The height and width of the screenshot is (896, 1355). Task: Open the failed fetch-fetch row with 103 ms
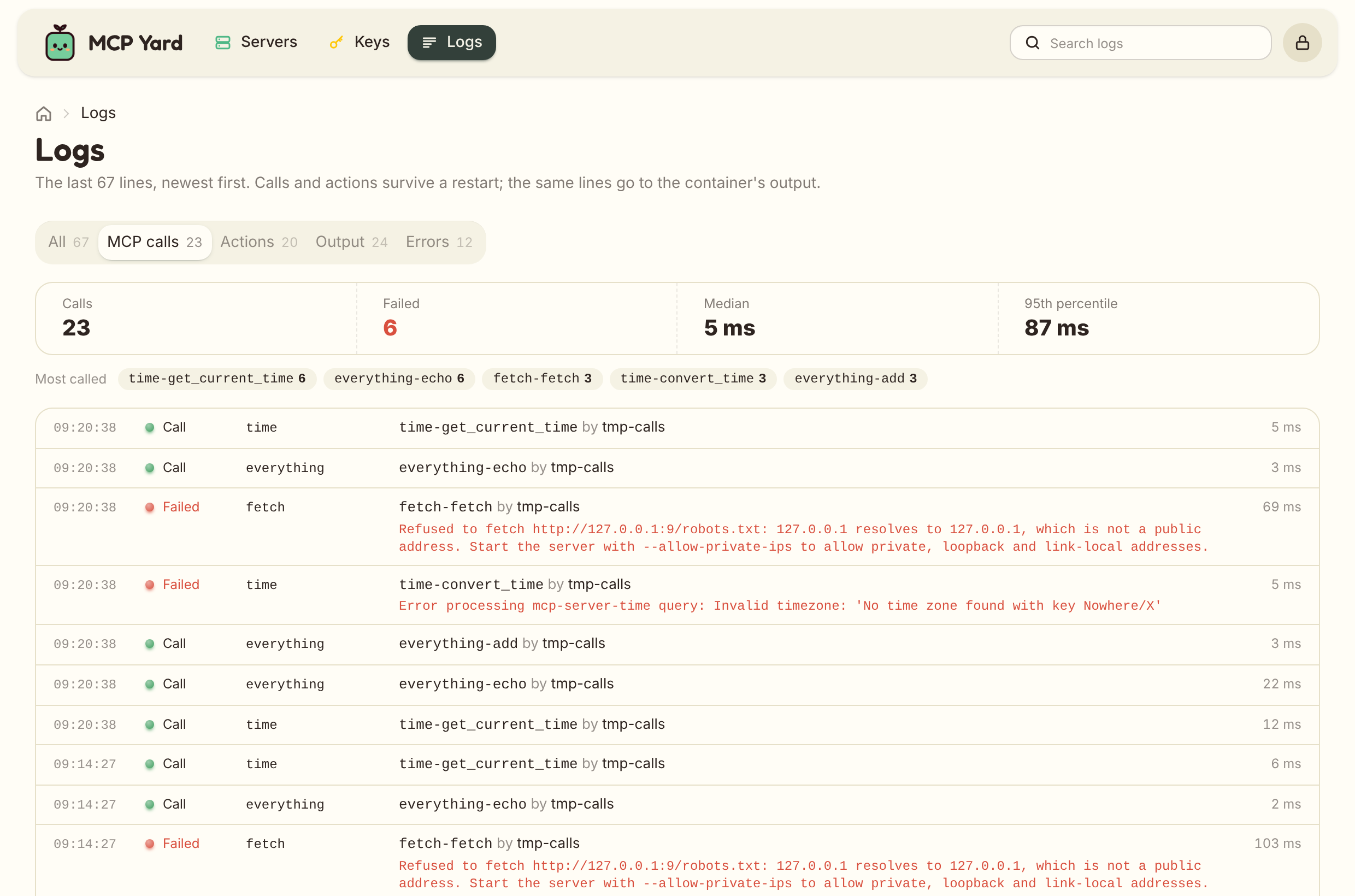point(677,860)
